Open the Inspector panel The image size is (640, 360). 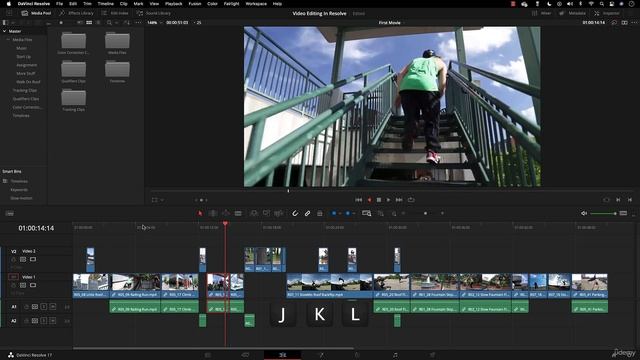click(607, 13)
